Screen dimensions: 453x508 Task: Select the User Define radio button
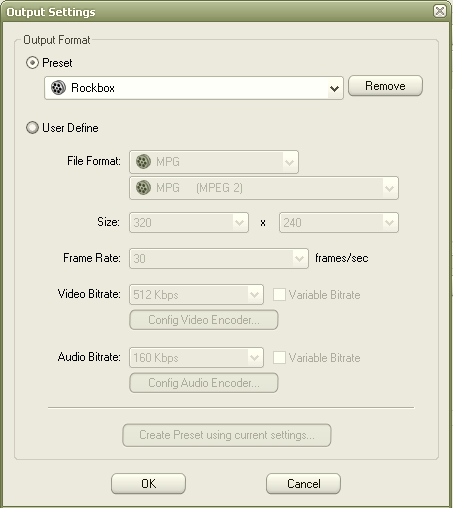[32, 128]
